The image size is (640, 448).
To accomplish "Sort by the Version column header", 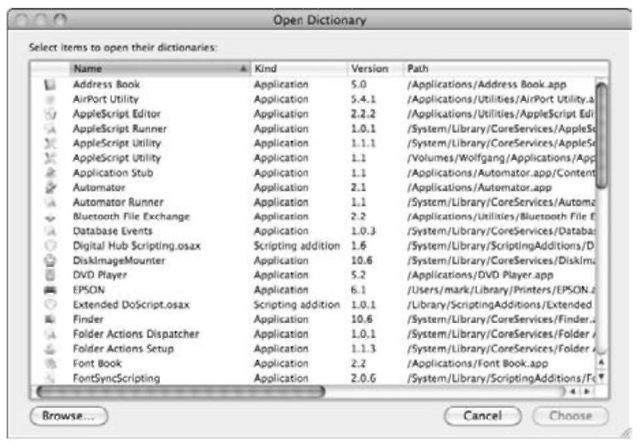I will [x=376, y=69].
